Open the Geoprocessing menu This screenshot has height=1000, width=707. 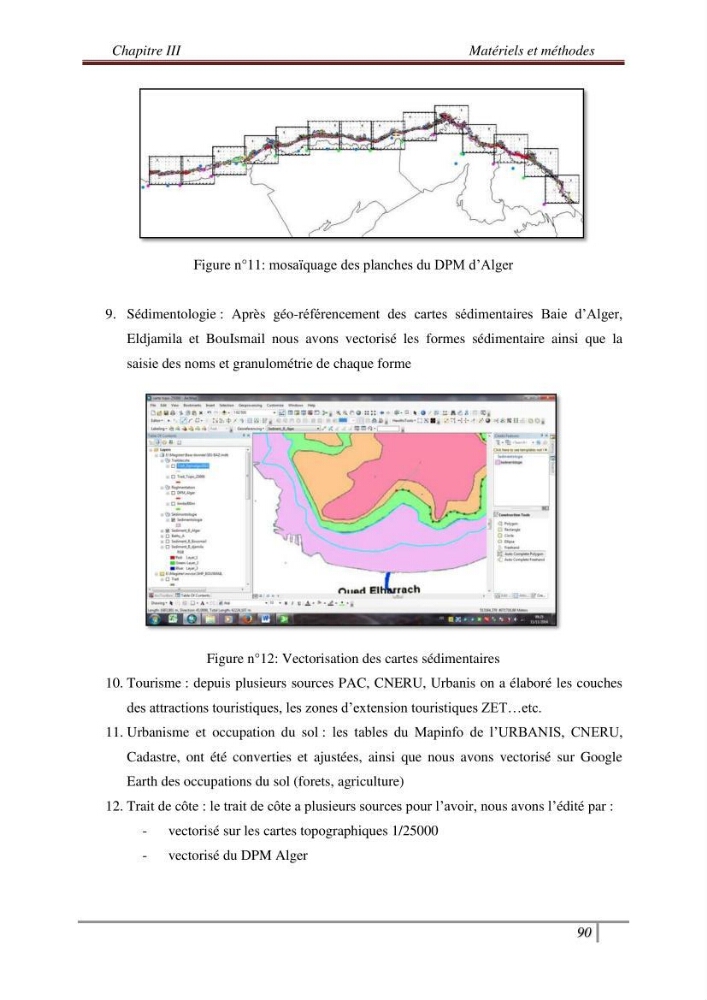[250, 405]
